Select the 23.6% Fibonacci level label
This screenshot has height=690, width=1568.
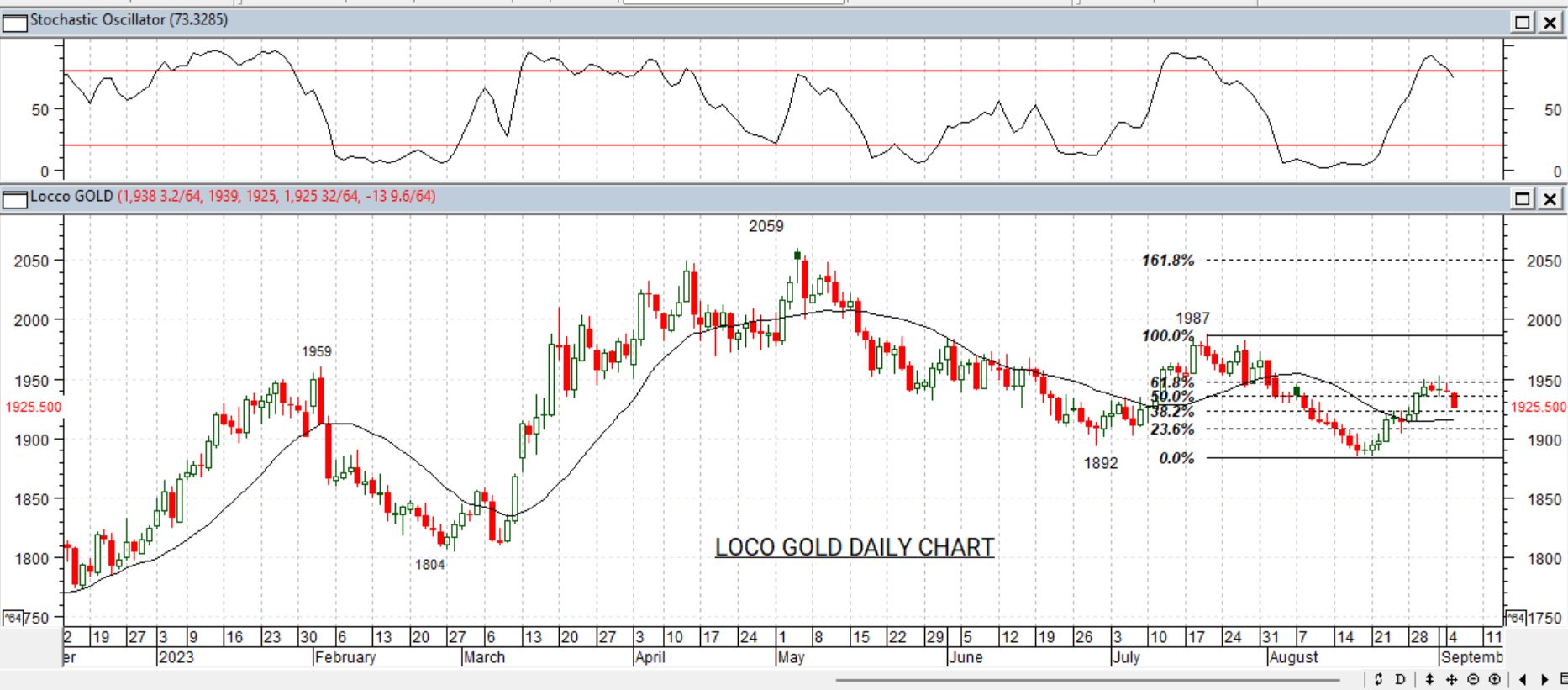(1172, 429)
